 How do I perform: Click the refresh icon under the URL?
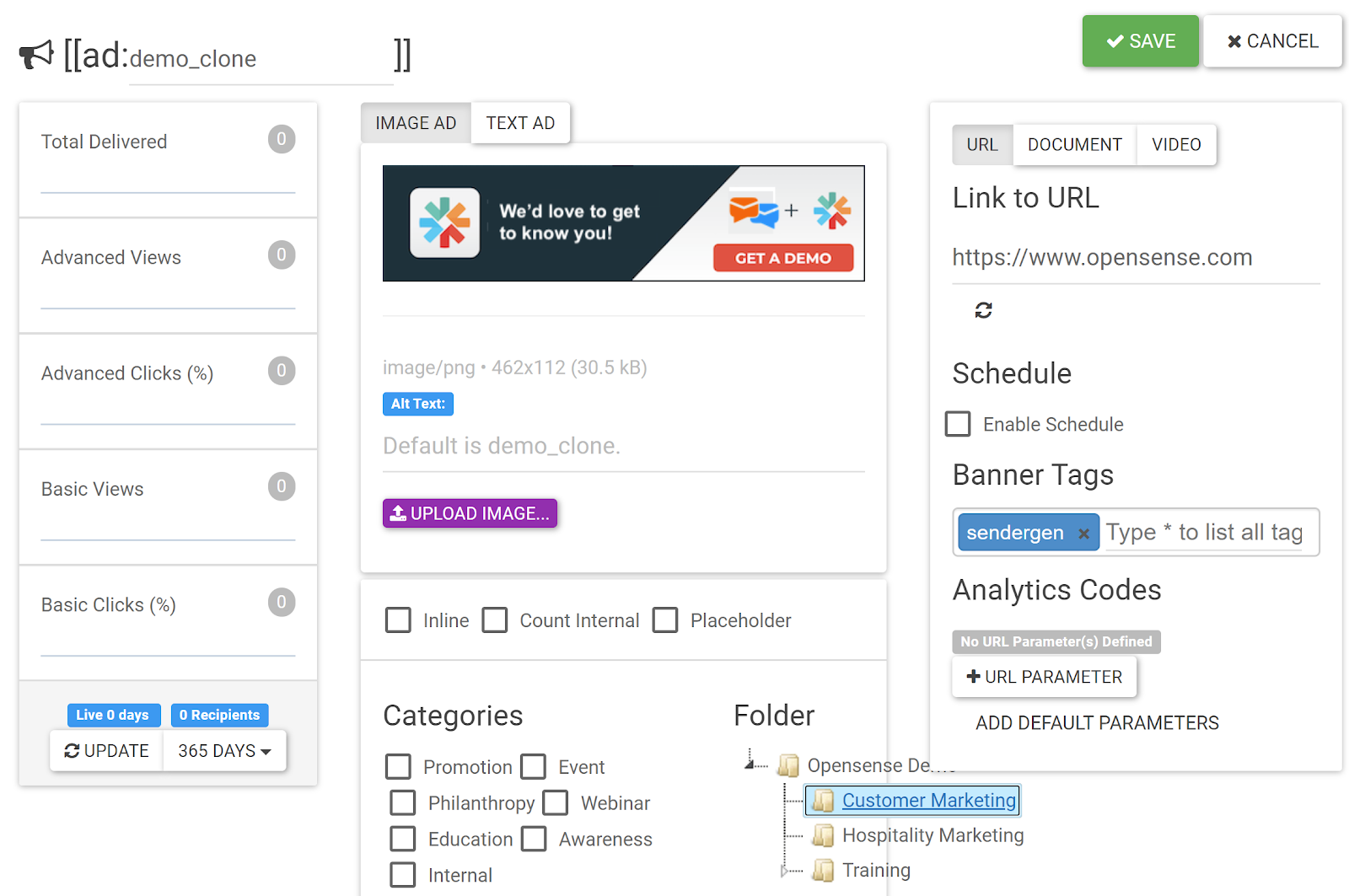(983, 310)
